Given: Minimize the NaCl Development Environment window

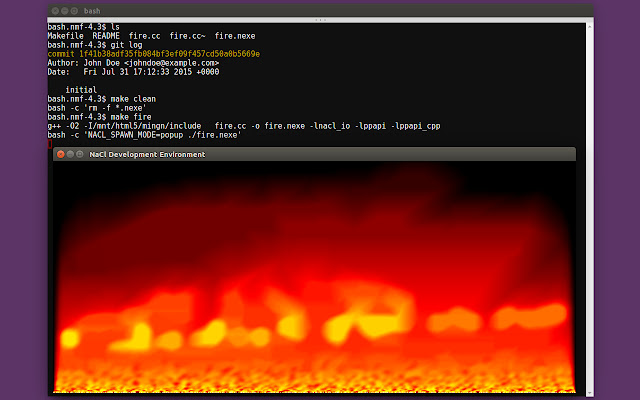Looking at the screenshot, I should [x=70, y=154].
